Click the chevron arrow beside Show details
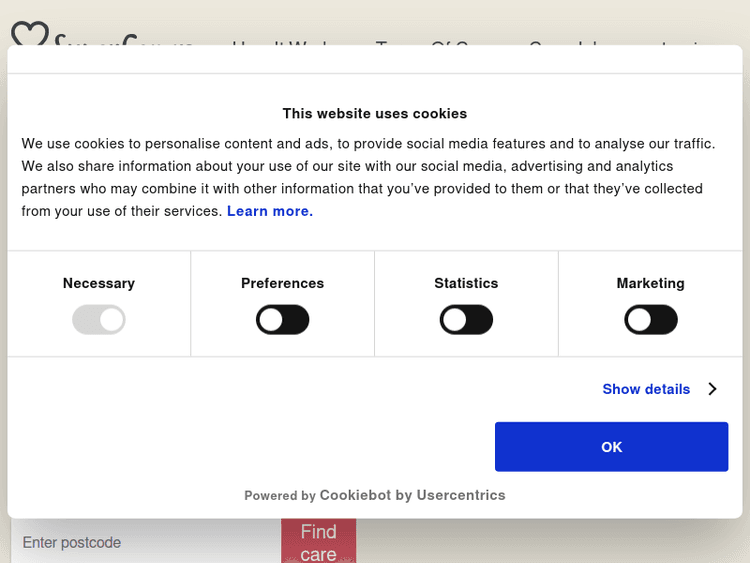The image size is (750, 563). (x=712, y=389)
